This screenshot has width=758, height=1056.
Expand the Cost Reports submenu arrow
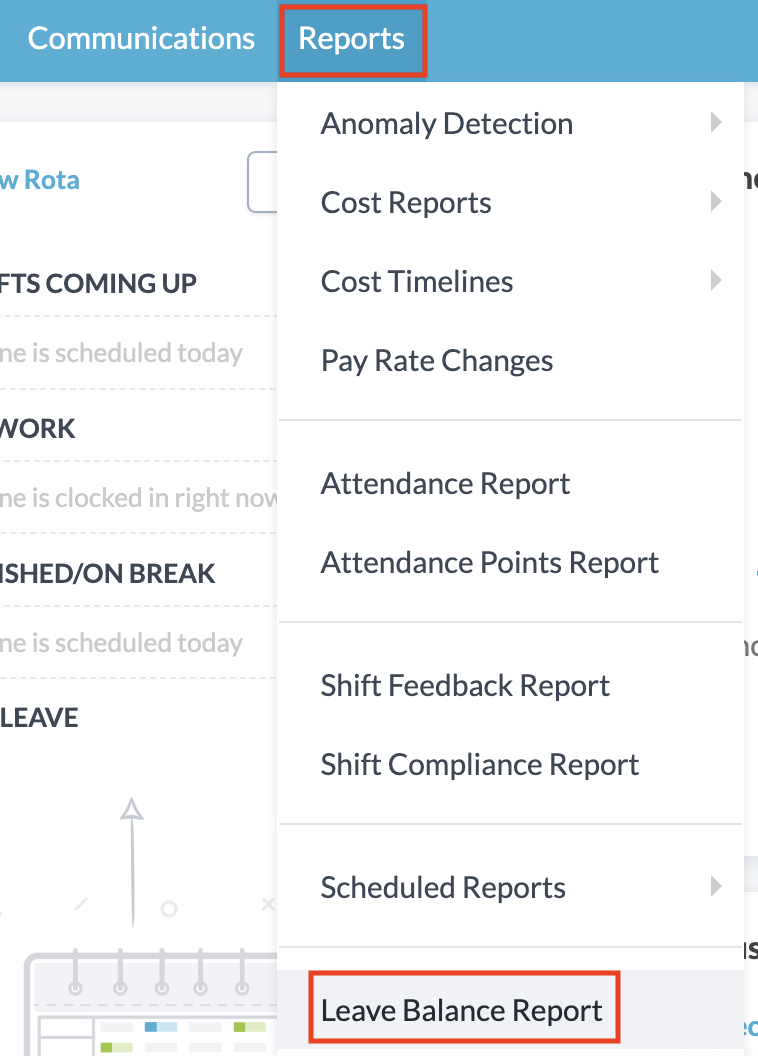(715, 202)
